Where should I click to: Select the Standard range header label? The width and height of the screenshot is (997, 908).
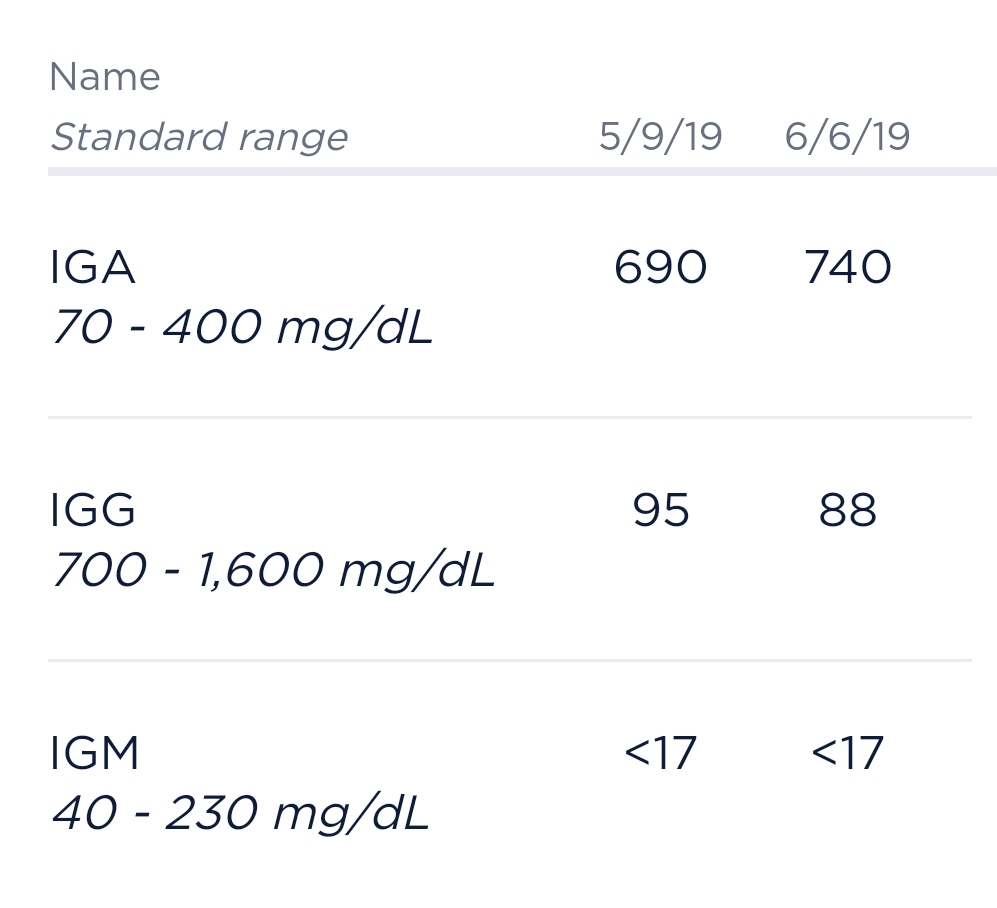(x=198, y=137)
